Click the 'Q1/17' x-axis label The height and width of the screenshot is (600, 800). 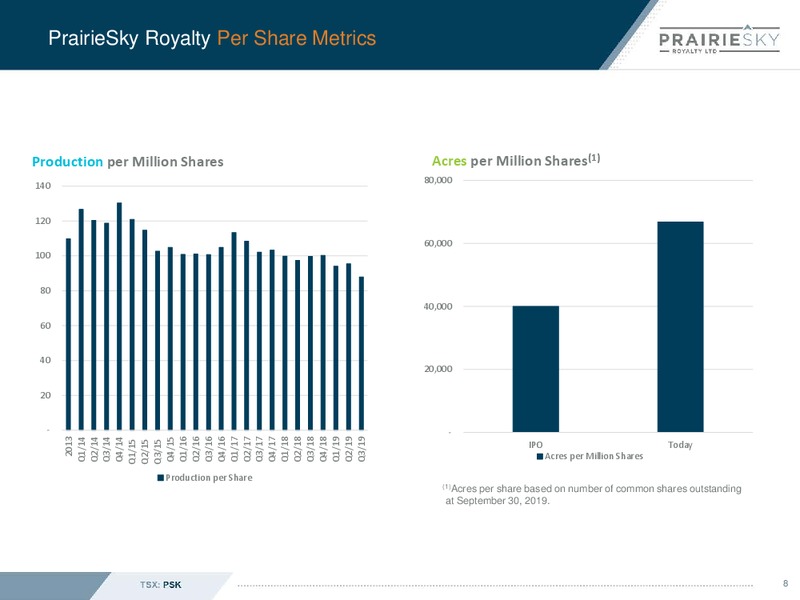click(234, 449)
